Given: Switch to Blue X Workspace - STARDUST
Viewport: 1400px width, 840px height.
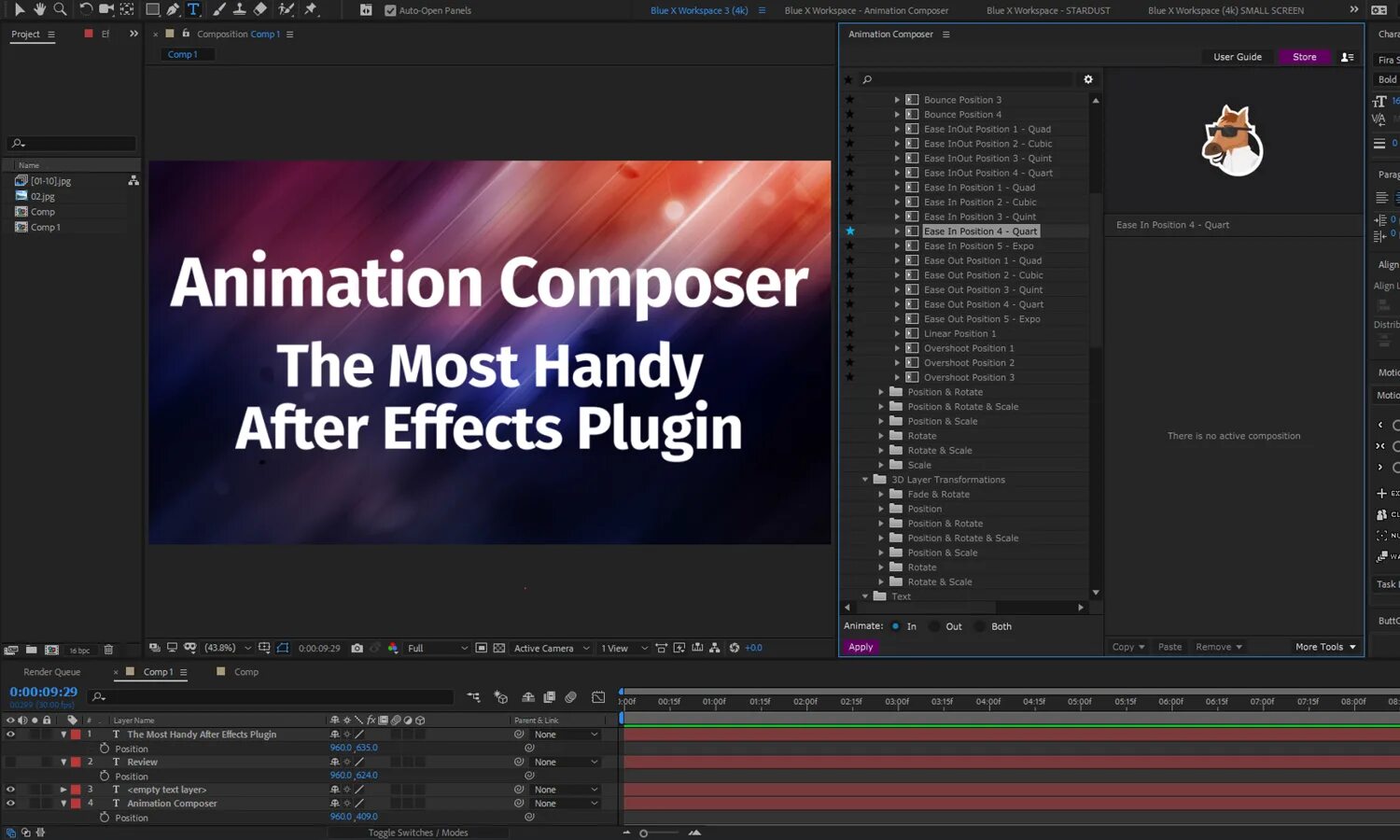Looking at the screenshot, I should pos(1048,10).
